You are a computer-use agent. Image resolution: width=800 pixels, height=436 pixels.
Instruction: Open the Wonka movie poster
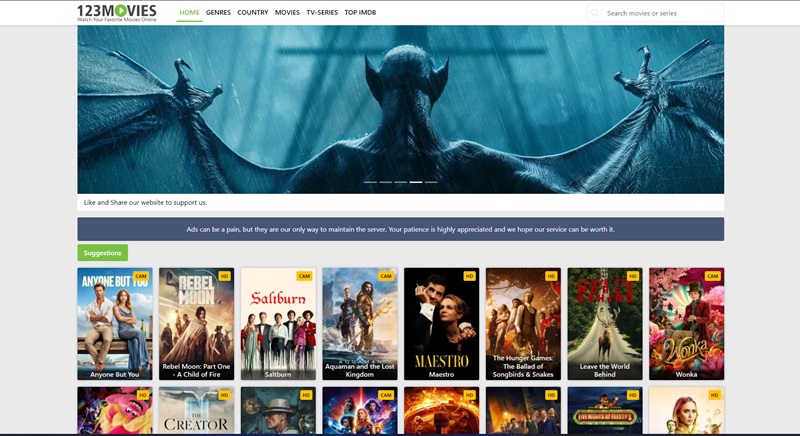pyautogui.click(x=686, y=324)
